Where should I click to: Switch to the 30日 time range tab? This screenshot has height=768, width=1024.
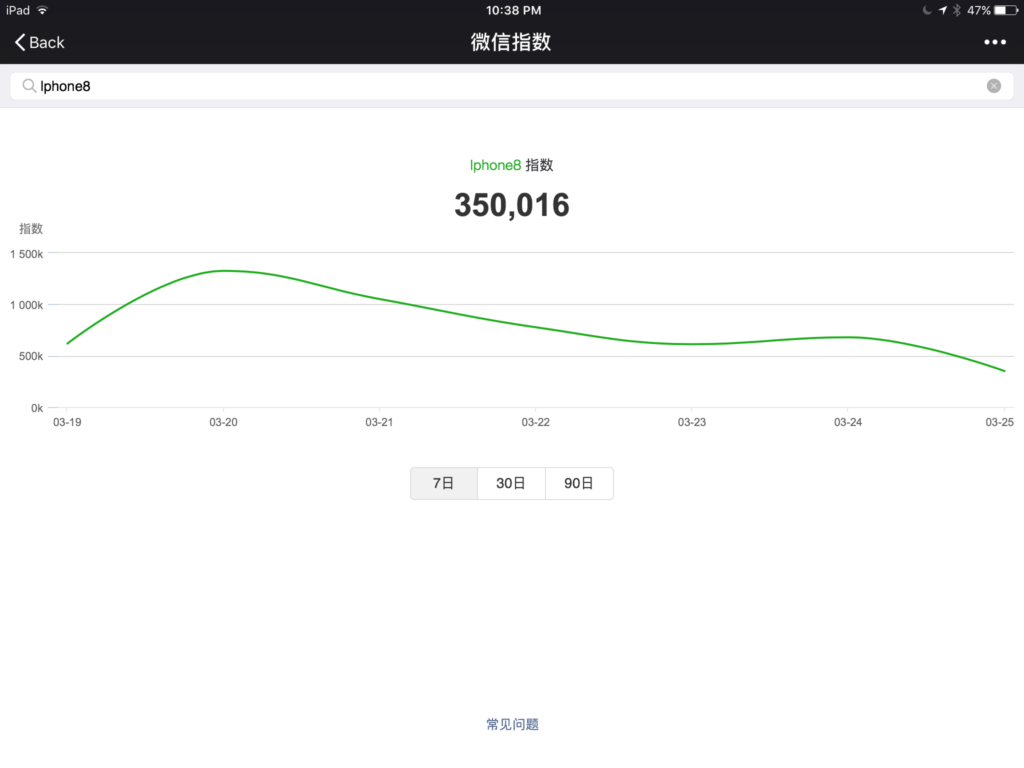click(x=511, y=483)
